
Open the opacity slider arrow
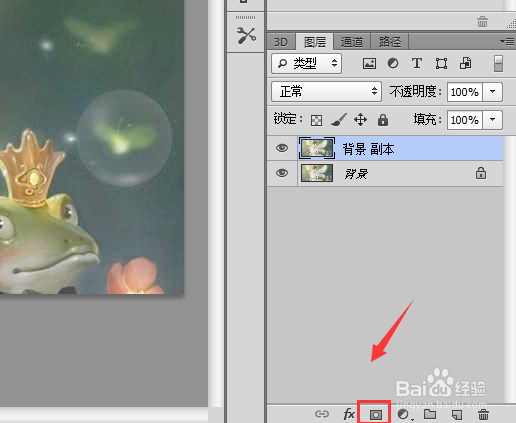click(x=492, y=92)
